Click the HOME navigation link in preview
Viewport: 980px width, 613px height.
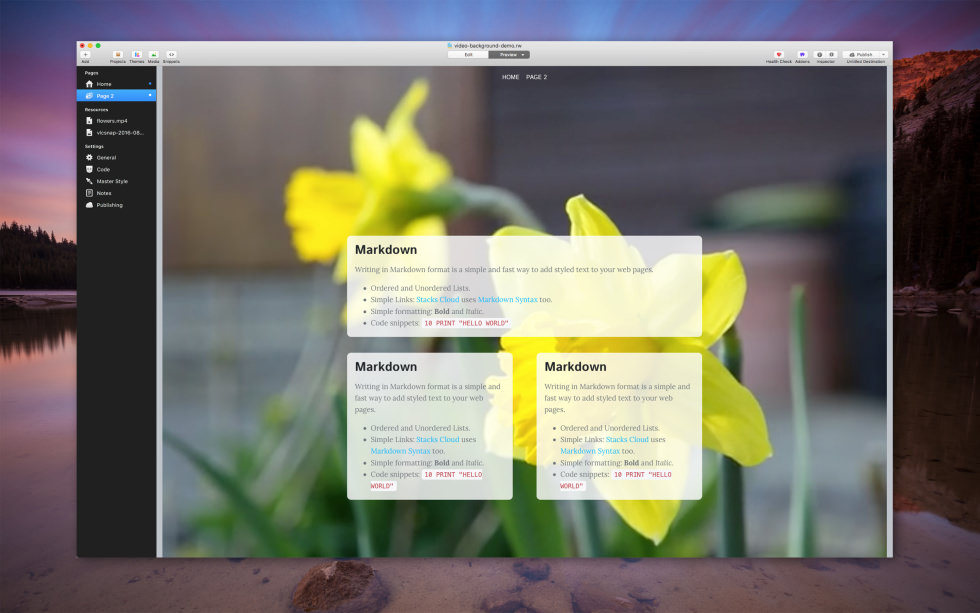[510, 77]
